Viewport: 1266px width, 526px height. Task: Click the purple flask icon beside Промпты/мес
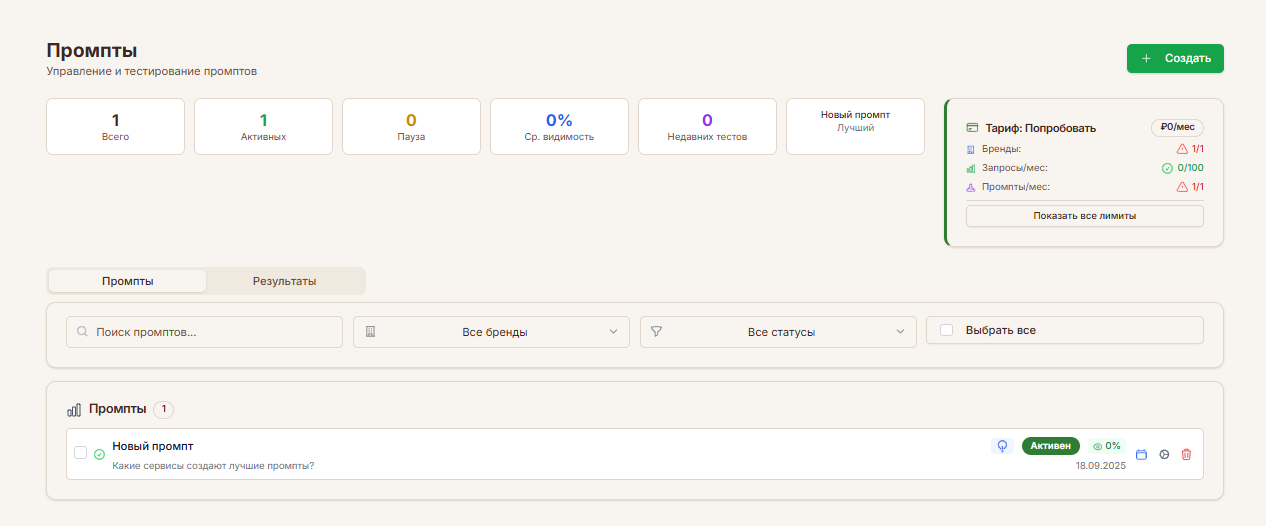click(x=971, y=187)
